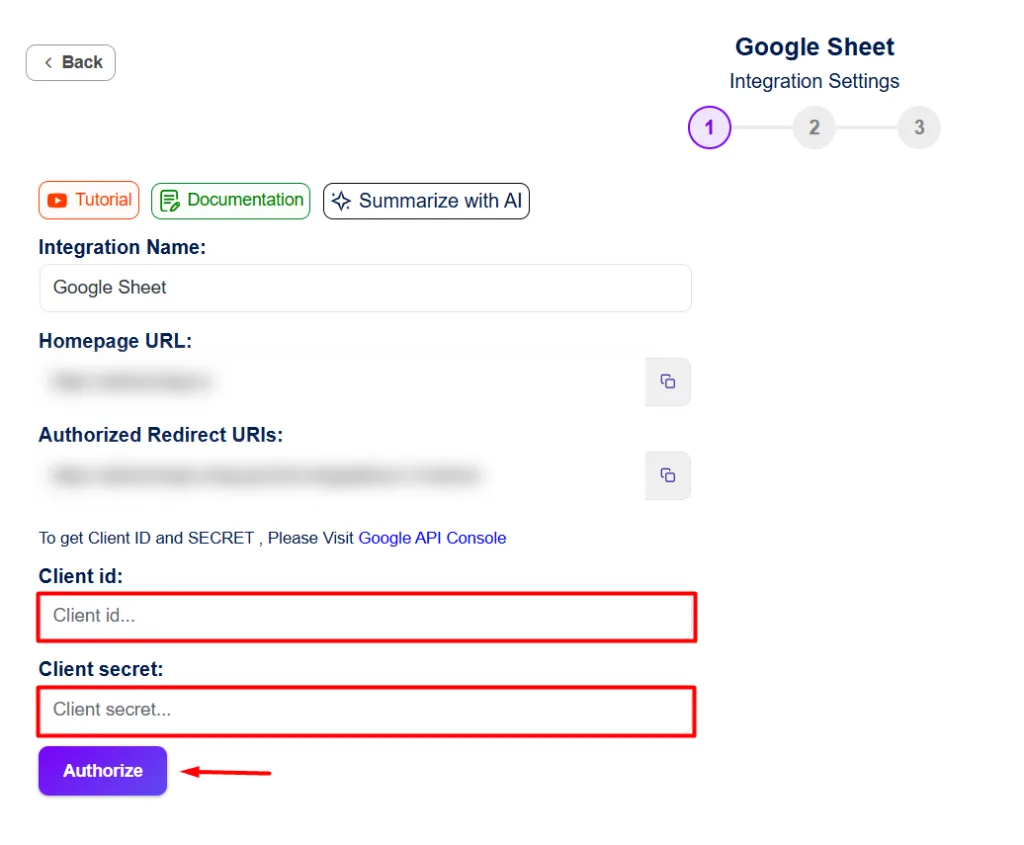
Task: Focus the Integration Name field
Action: coord(365,288)
